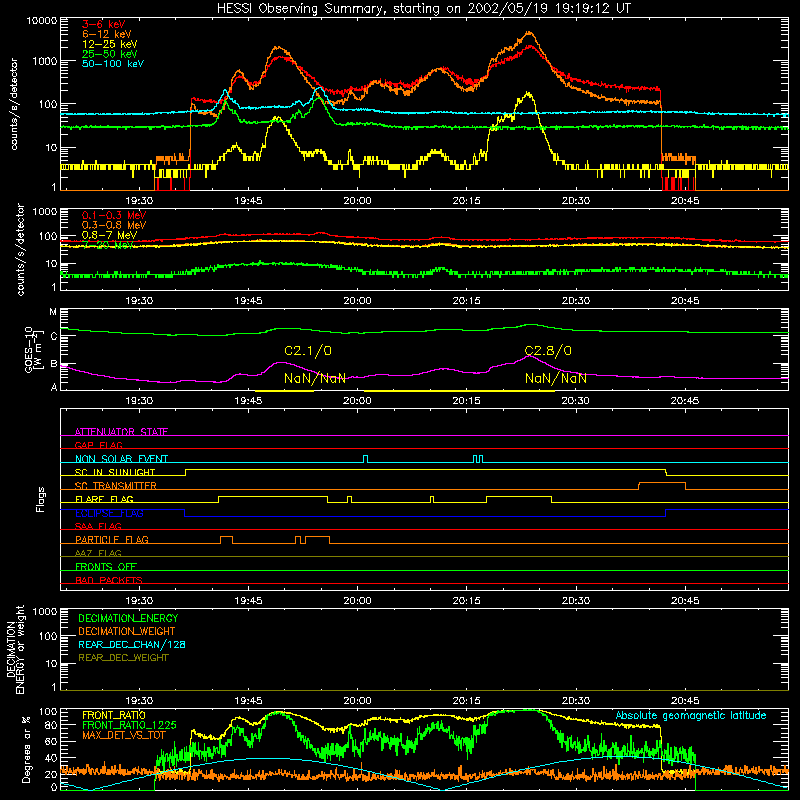Select the REAR_DEC_CHAN/128 legend label
The width and height of the screenshot is (800, 800).
pos(132,645)
